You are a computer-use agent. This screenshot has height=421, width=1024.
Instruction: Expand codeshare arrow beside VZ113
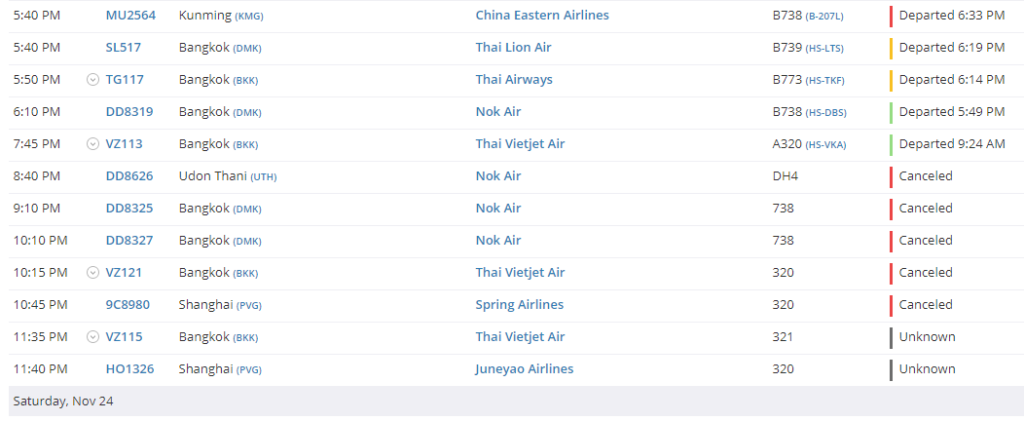93,144
